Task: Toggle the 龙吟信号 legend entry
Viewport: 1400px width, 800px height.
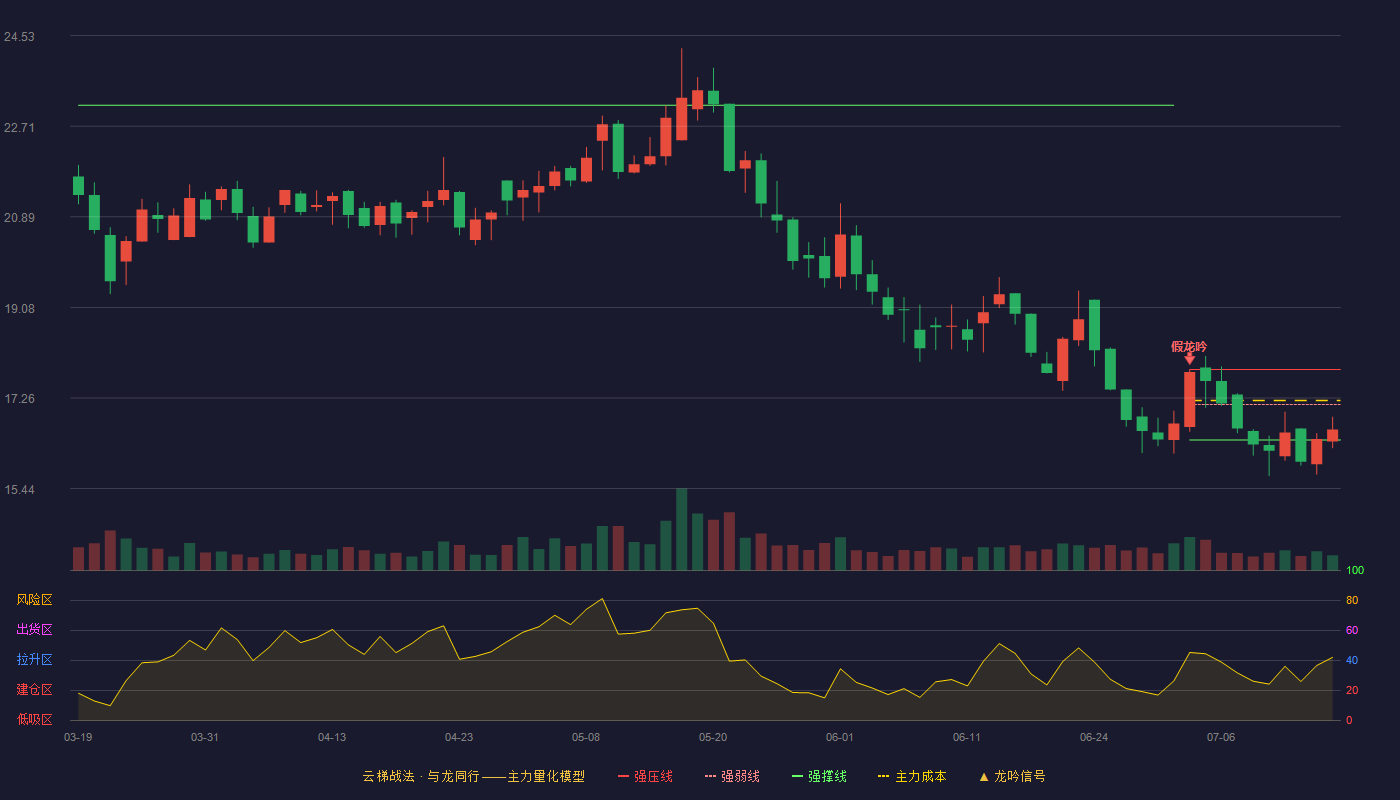Action: tap(1012, 776)
